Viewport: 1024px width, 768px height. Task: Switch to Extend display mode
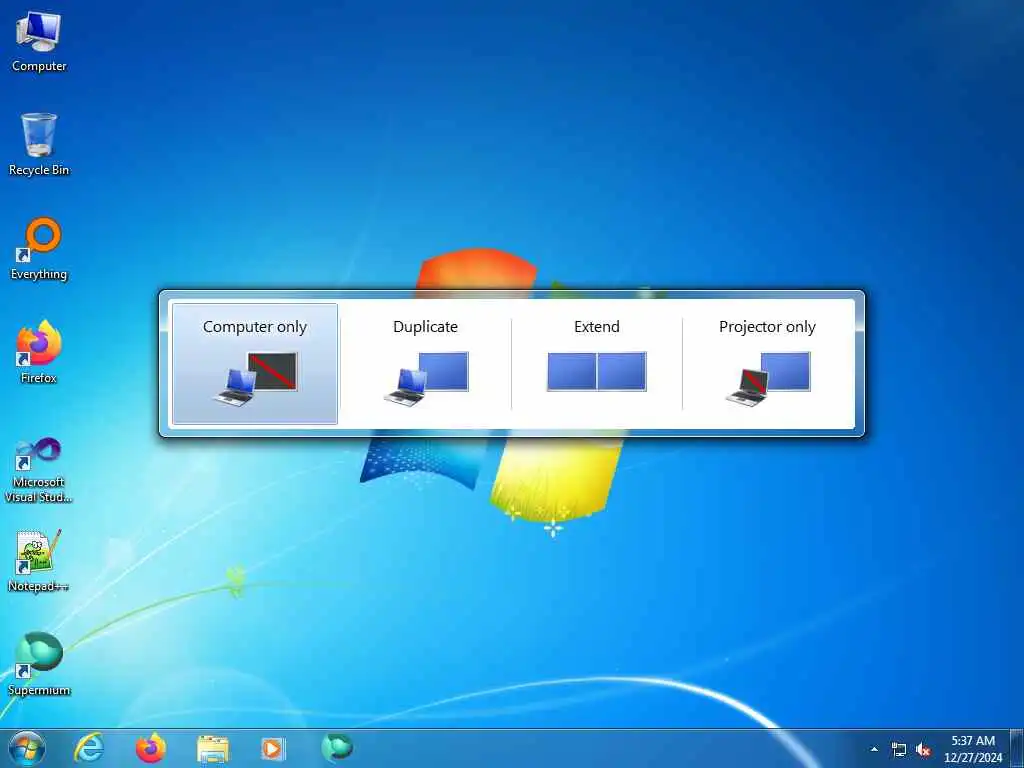coord(597,364)
